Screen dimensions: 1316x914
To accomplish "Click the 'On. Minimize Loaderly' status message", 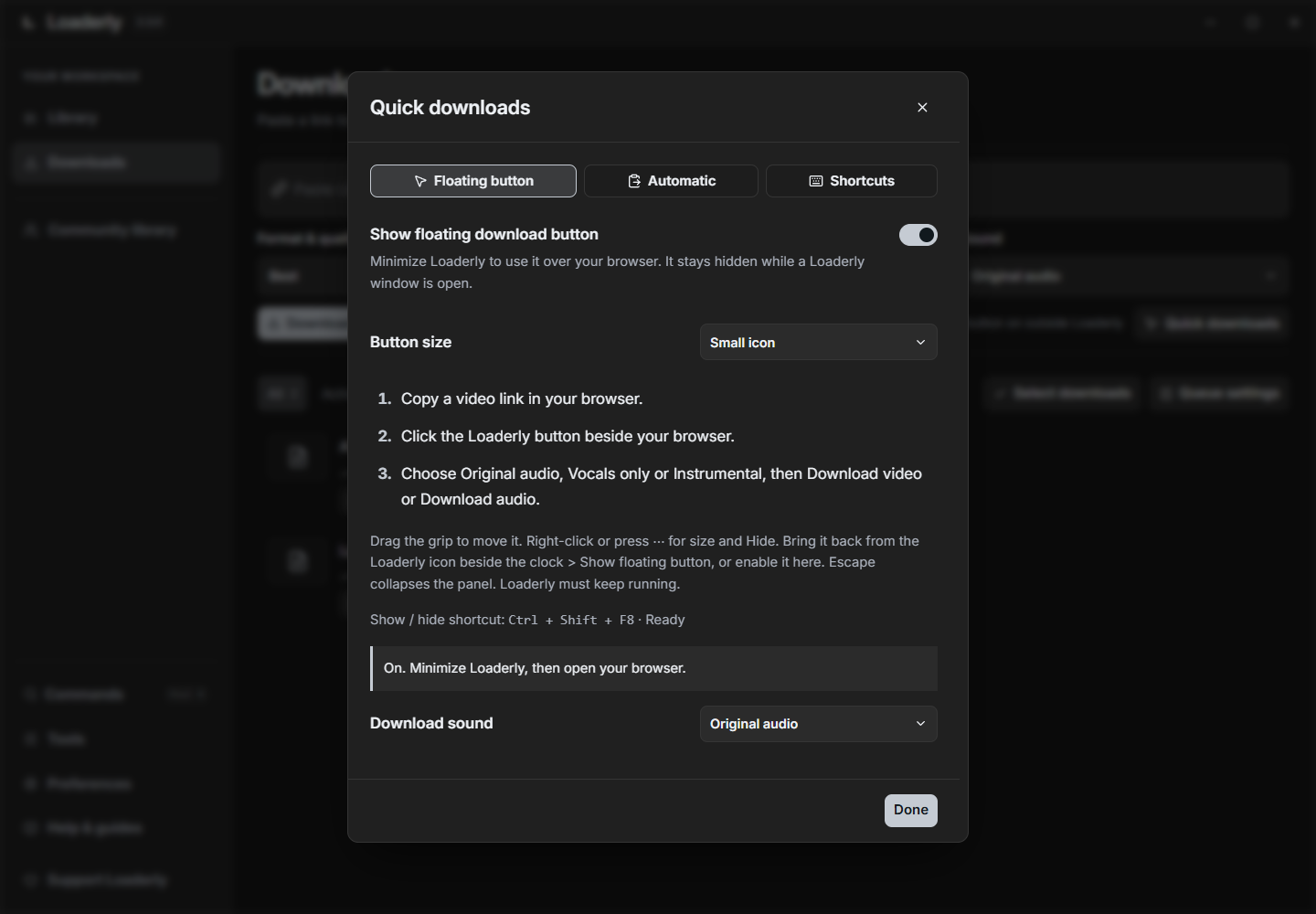I will click(x=653, y=668).
